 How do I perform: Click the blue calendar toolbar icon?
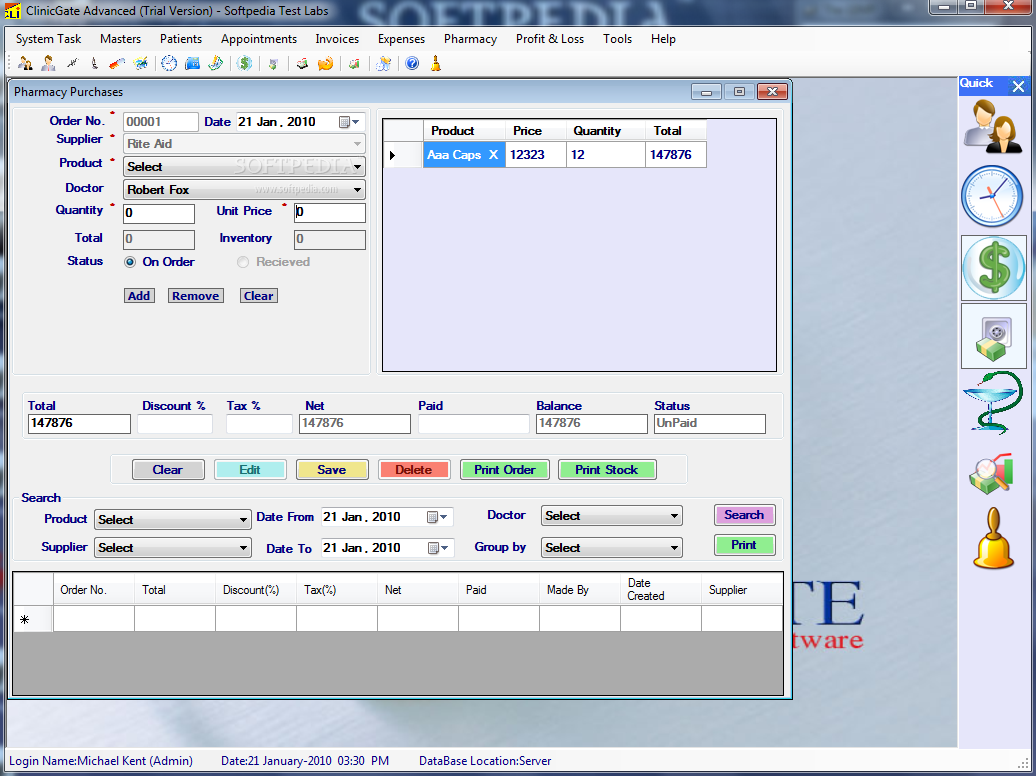point(192,63)
